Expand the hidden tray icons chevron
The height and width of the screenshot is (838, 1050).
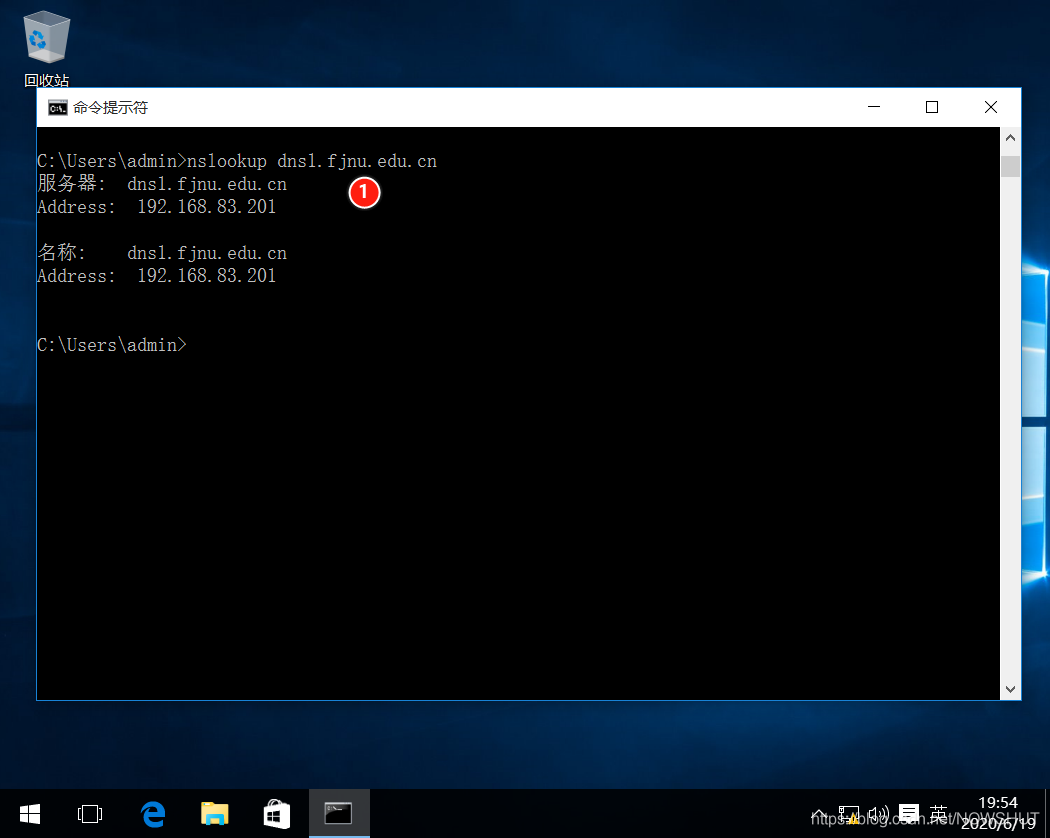(x=819, y=814)
